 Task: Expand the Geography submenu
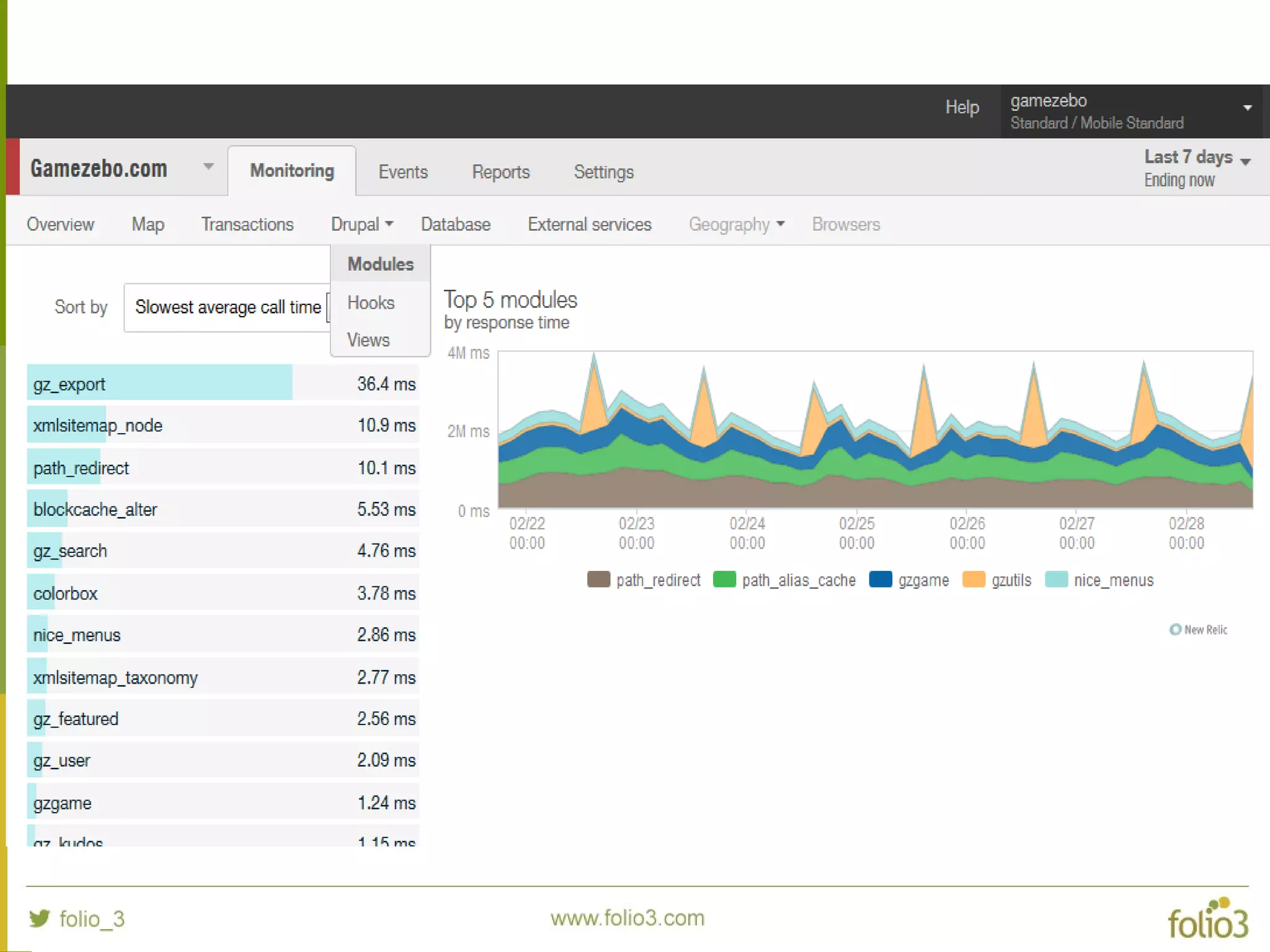click(x=736, y=224)
